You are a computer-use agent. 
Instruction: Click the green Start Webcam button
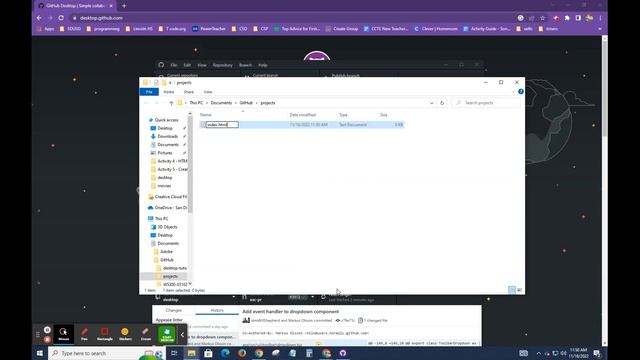pos(167,334)
